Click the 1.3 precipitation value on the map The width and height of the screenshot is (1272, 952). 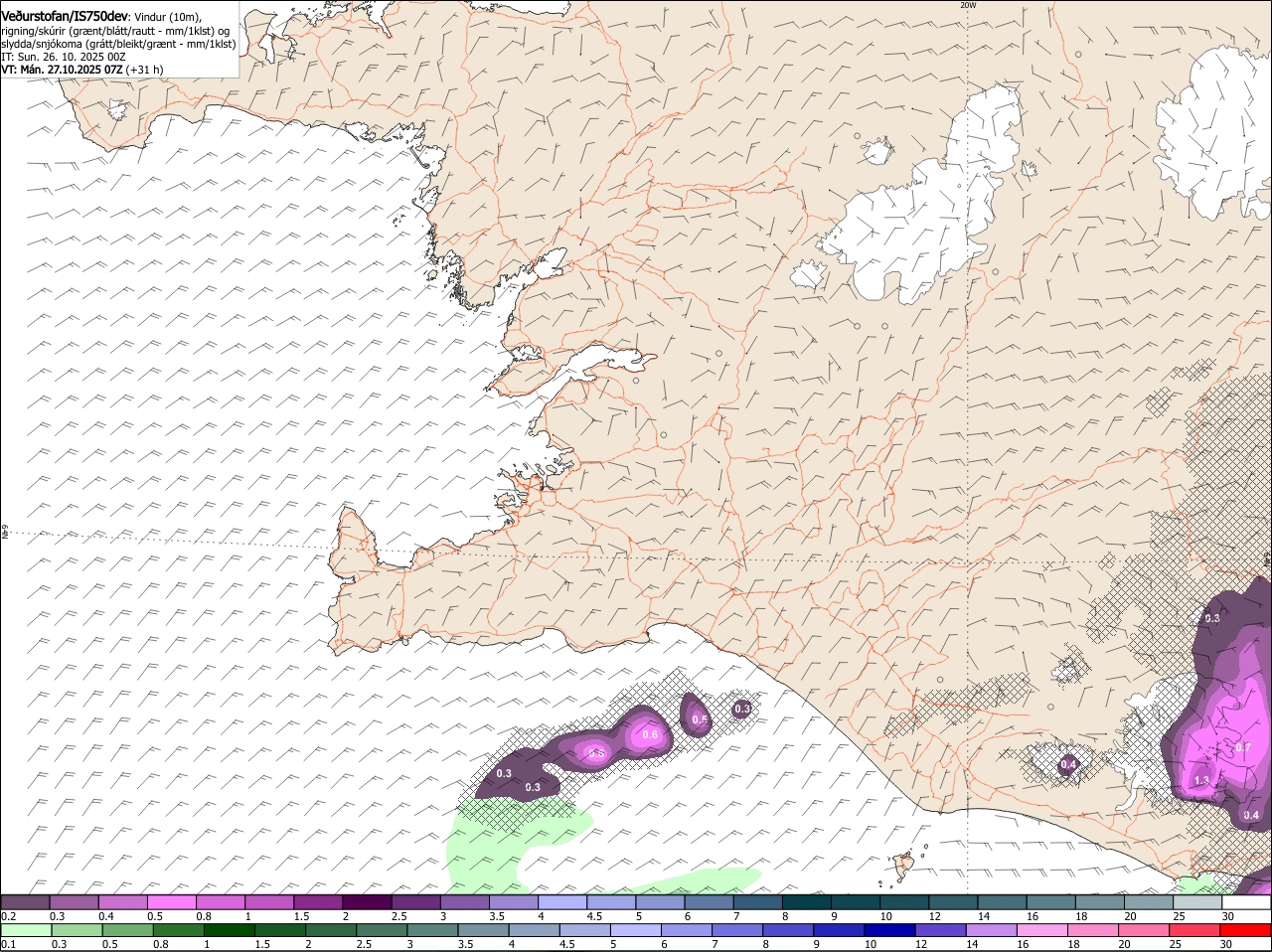[1201, 780]
